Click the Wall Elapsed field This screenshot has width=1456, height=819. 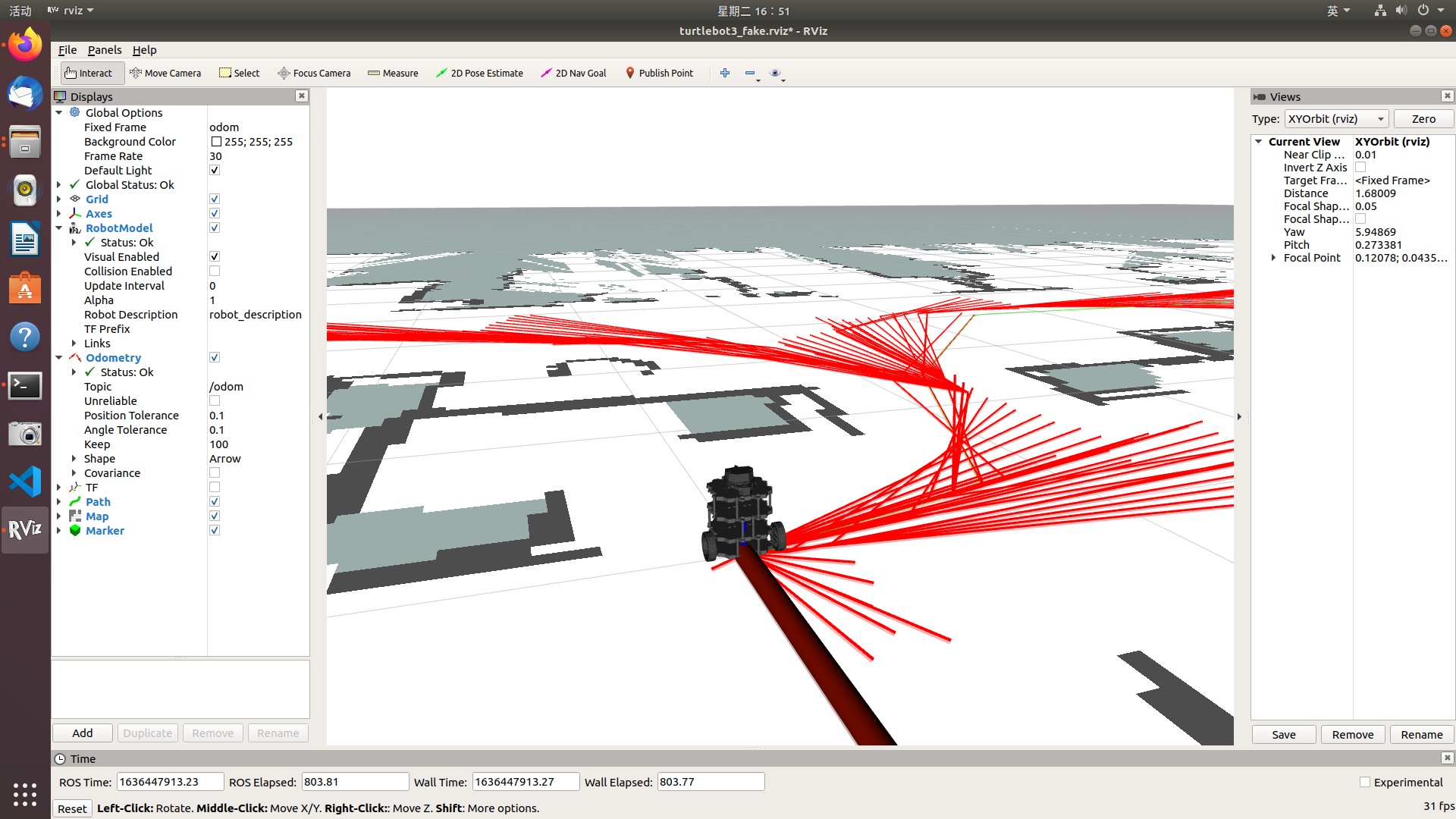[711, 782]
